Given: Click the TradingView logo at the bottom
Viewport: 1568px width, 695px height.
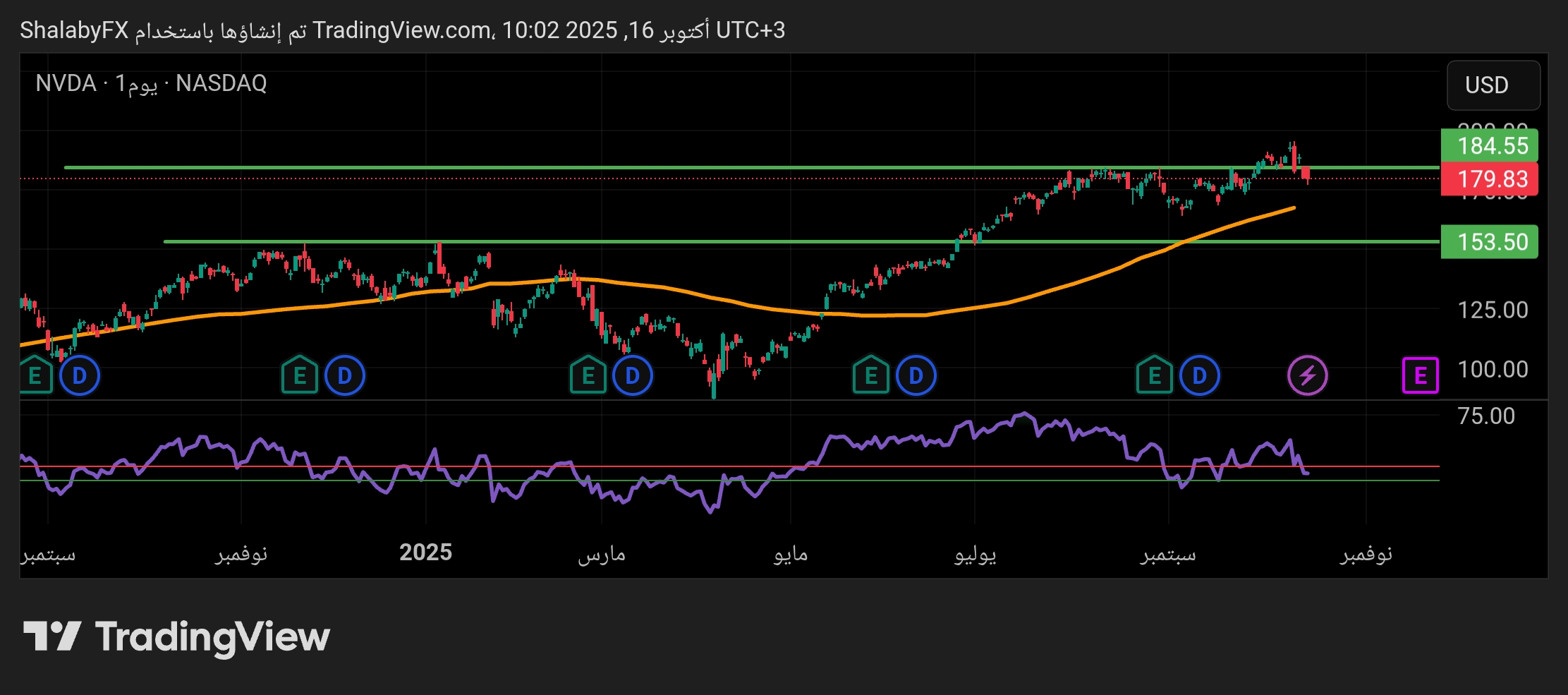Looking at the screenshot, I should point(176,636).
